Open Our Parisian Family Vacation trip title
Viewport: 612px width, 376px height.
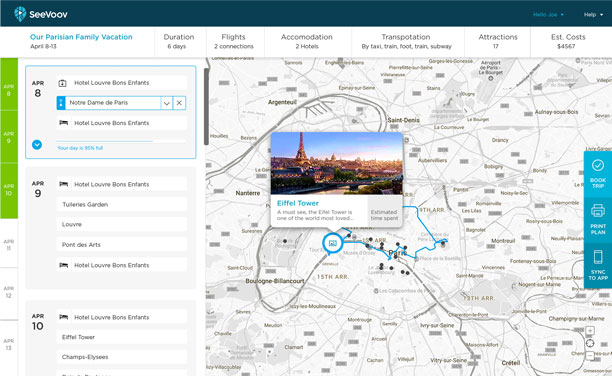pyautogui.click(x=81, y=37)
